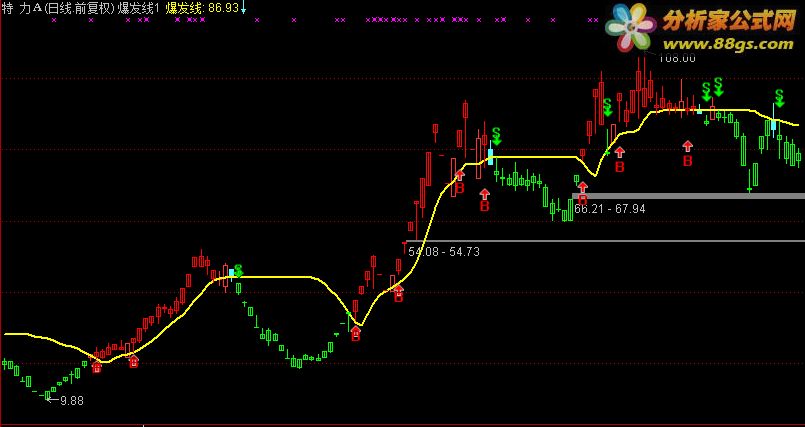805x427 pixels.
Task: Click the chart title text 特 力A(日线.前复权)
Action: (x=58, y=8)
